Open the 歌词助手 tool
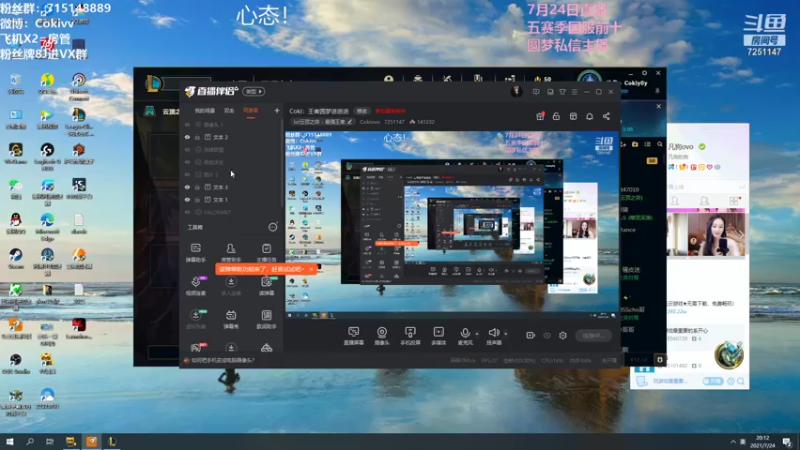 click(x=266, y=319)
